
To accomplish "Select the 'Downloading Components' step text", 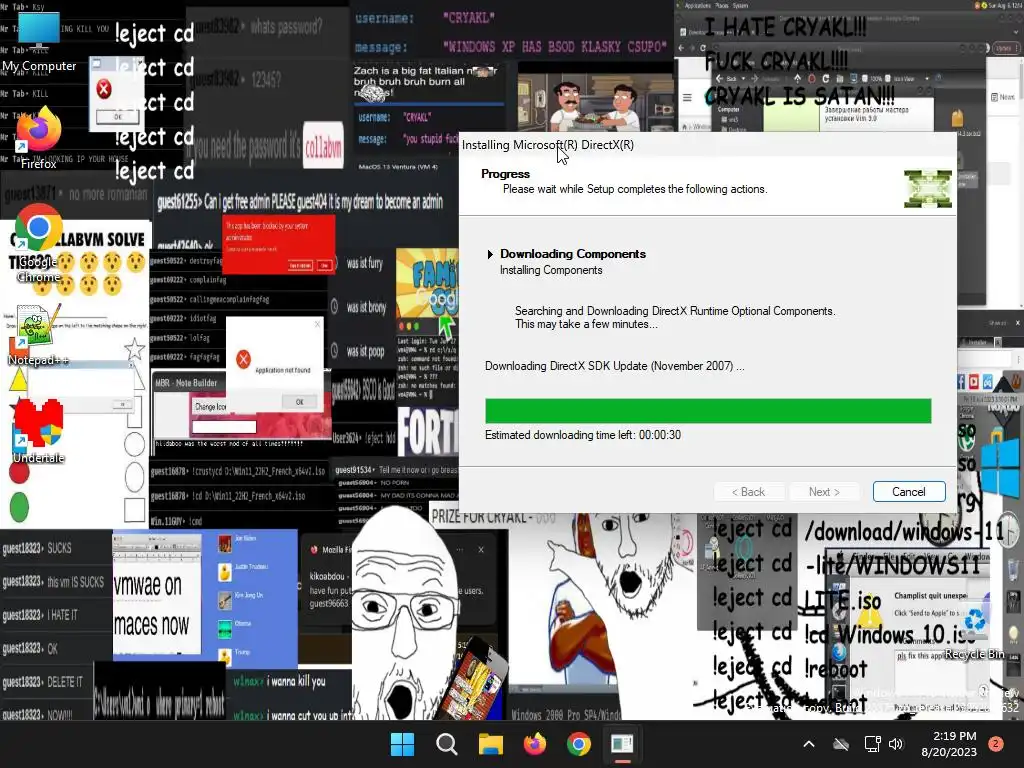I will coord(573,254).
